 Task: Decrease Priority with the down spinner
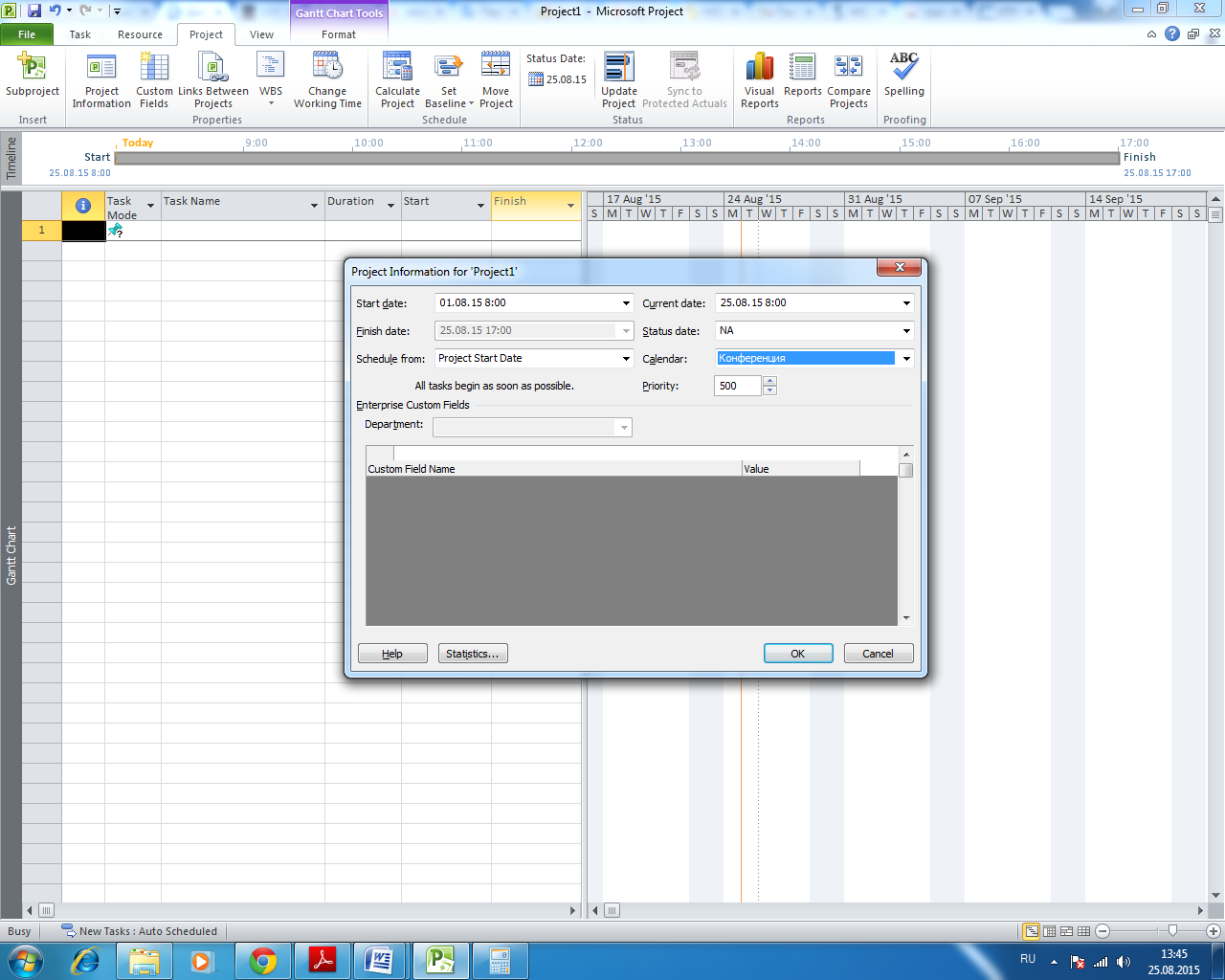pos(770,390)
